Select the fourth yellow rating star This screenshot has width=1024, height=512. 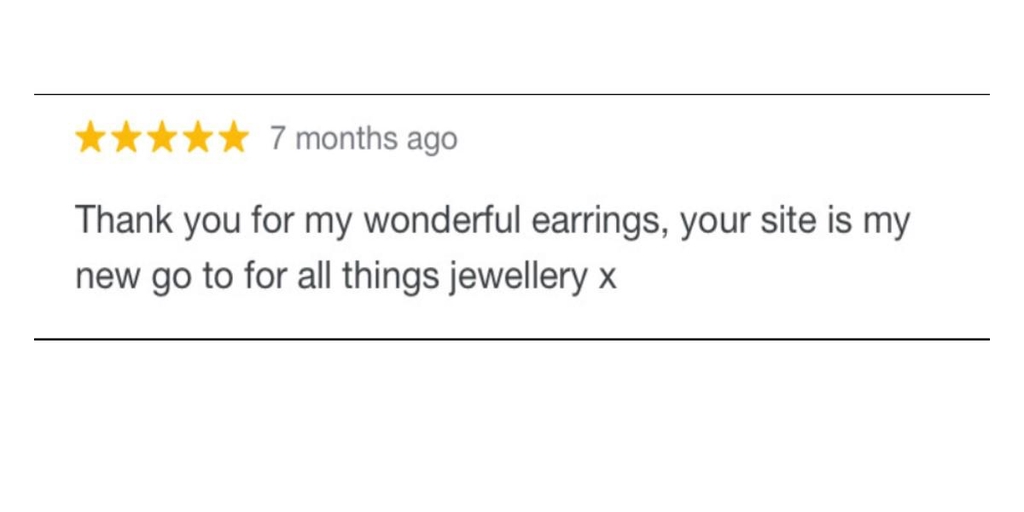click(x=197, y=138)
